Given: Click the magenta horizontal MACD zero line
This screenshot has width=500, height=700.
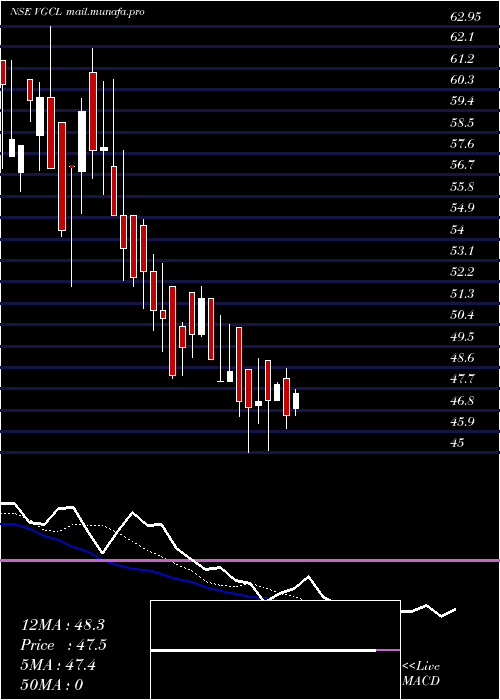Looking at the screenshot, I should 250,560.
